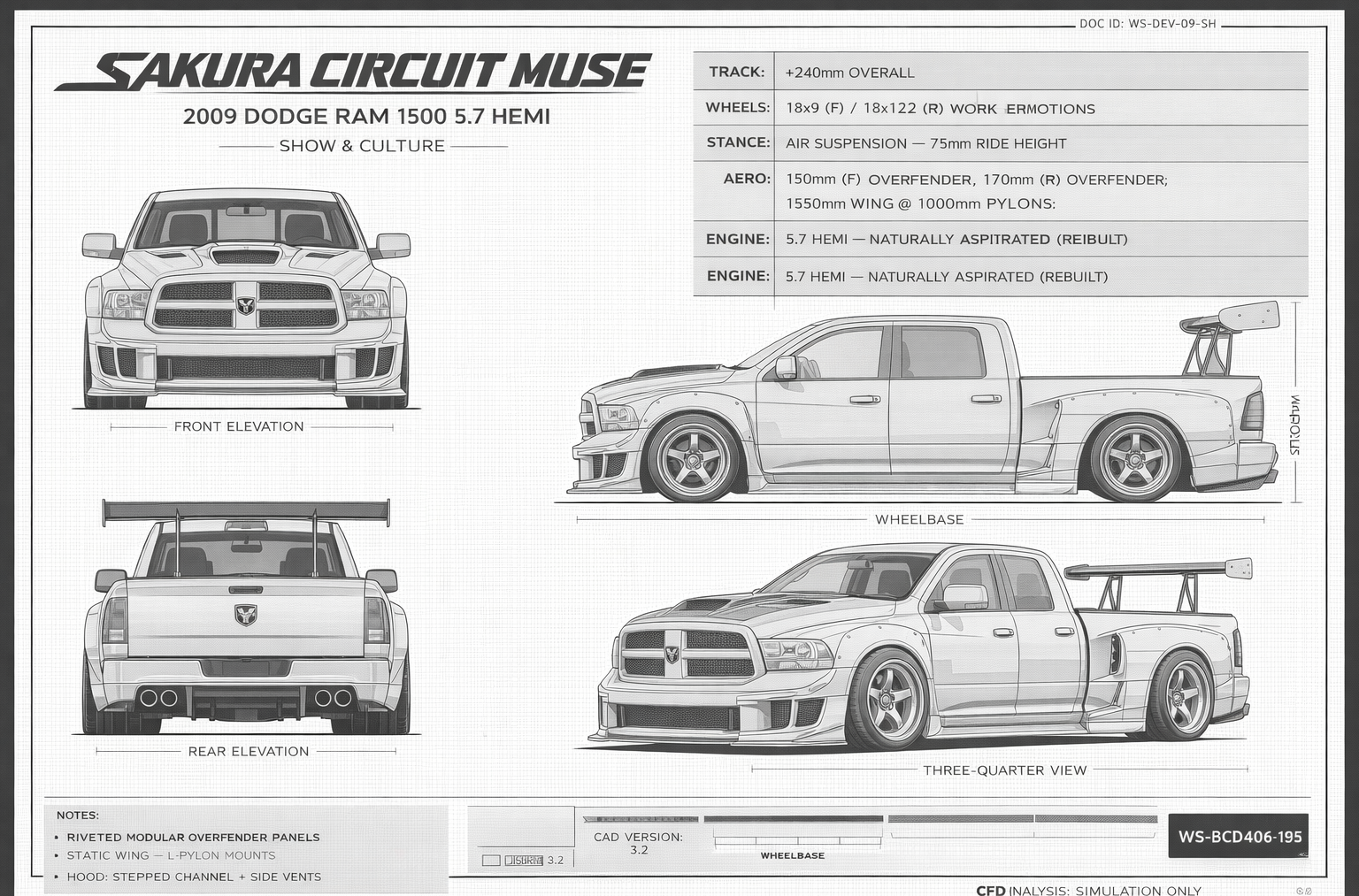The image size is (1359, 896).
Task: Select 'STATIC WING — L-PYLON MOUNTS' note
Action: point(171,856)
